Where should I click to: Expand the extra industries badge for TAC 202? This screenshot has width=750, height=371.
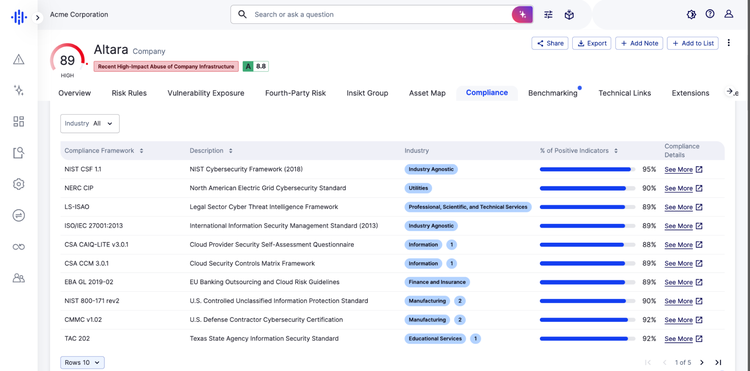tap(475, 338)
